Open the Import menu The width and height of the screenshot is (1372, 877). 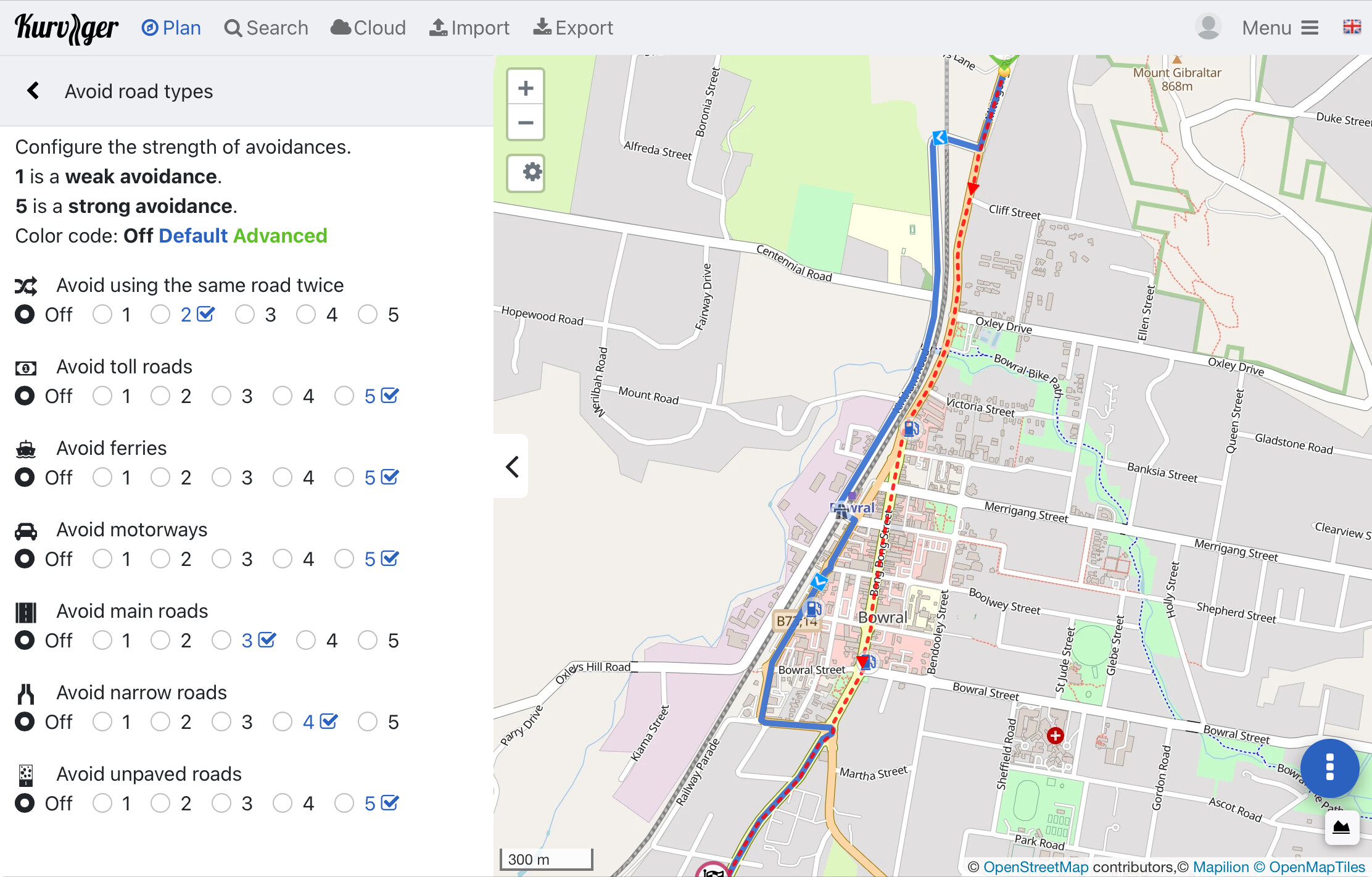point(469,28)
